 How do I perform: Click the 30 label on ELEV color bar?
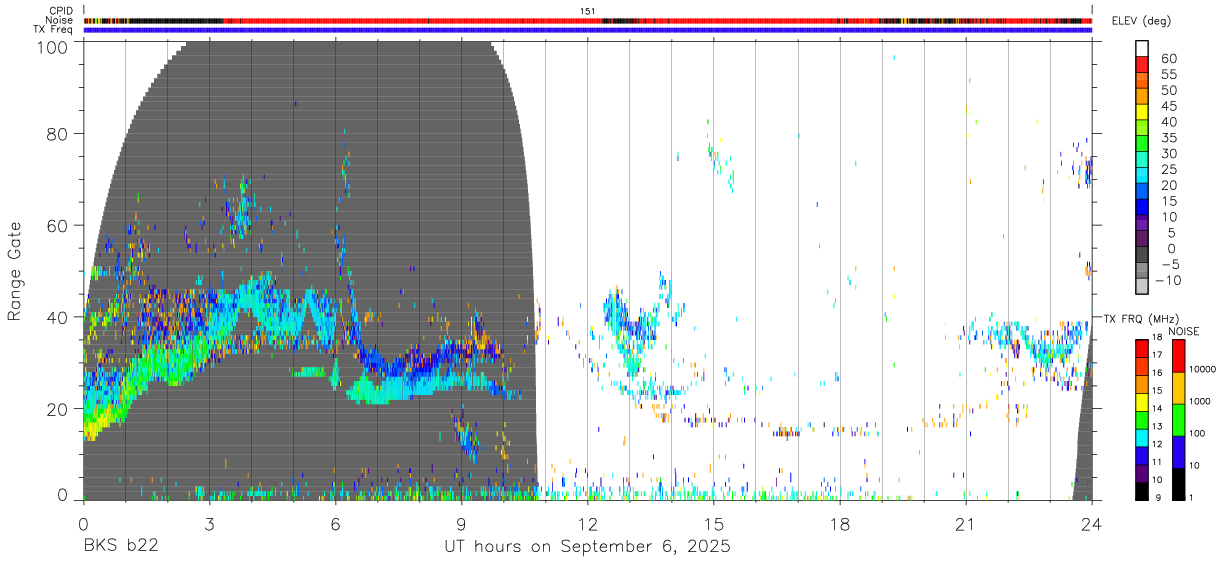(x=1167, y=153)
